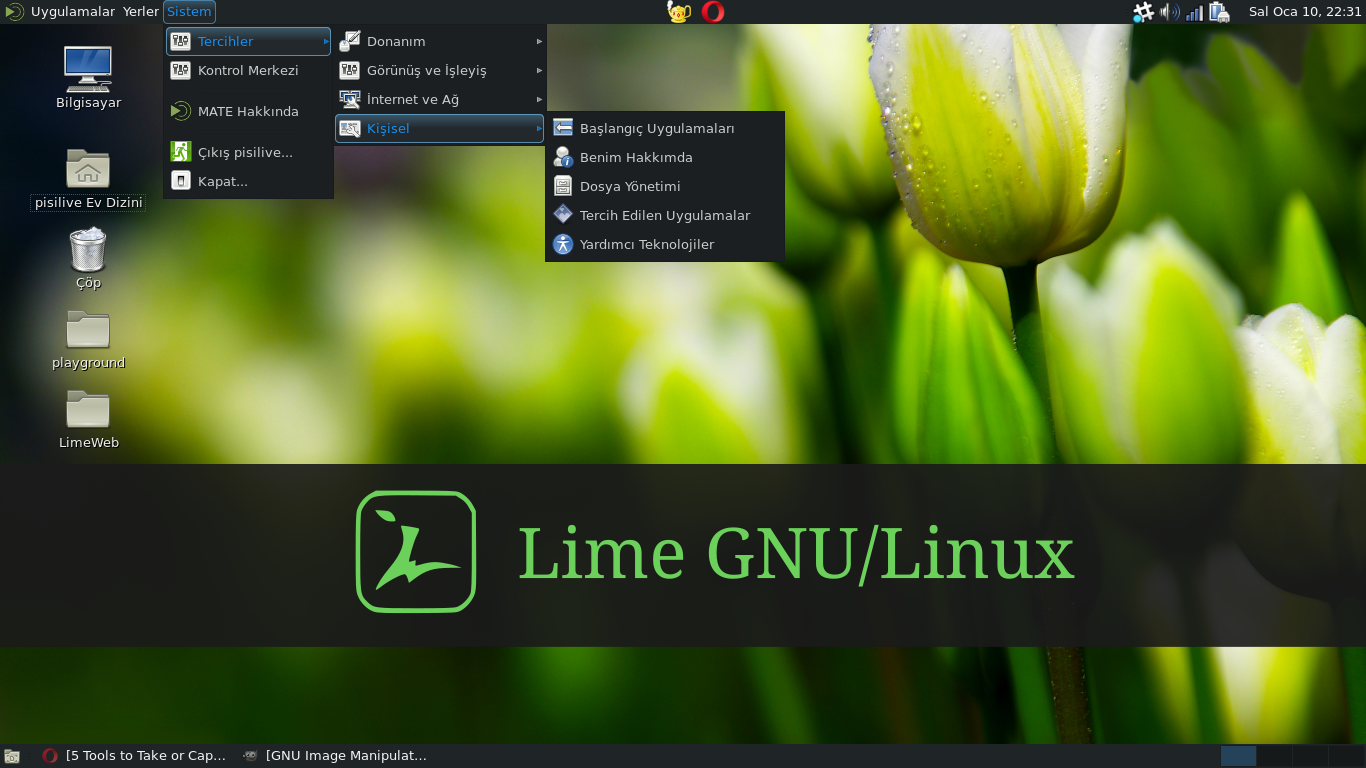Image resolution: width=1366 pixels, height=768 pixels.
Task: Expand the Donanım submenu
Action: (x=440, y=41)
